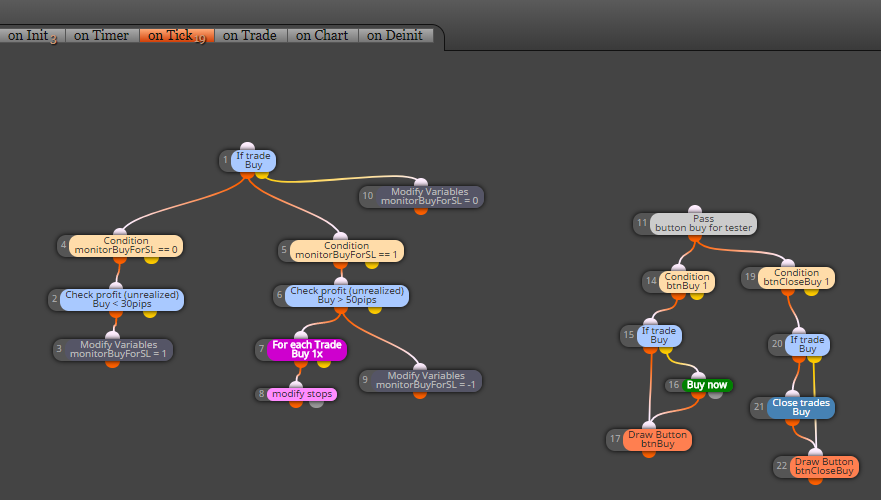Click yellow output connector of Condition block 4
The height and width of the screenshot is (500, 881).
[x=151, y=260]
